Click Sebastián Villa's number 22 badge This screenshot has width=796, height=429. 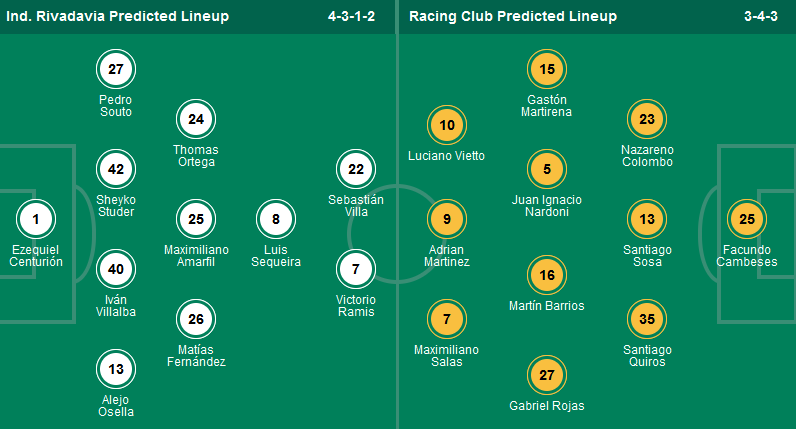click(356, 170)
